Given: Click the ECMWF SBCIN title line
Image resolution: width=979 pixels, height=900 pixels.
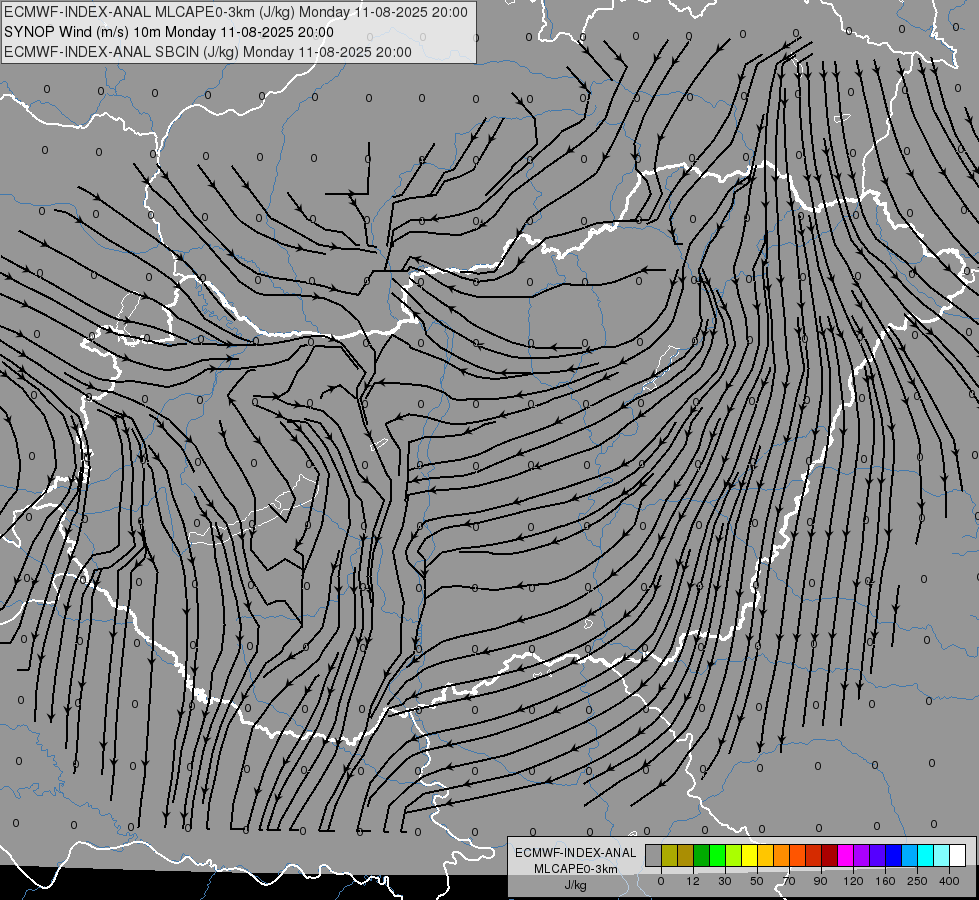Looking at the screenshot, I should click(208, 52).
